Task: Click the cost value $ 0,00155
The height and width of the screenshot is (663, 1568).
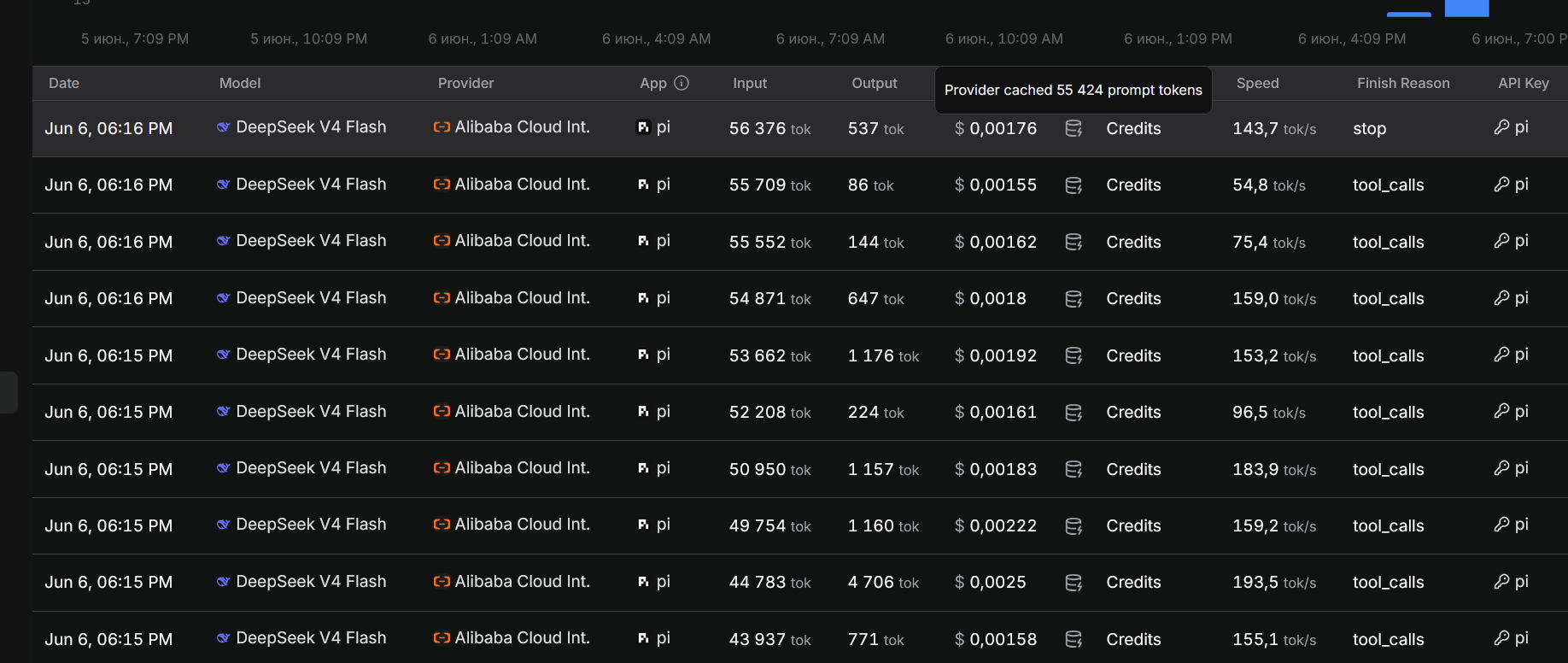Action: (996, 185)
